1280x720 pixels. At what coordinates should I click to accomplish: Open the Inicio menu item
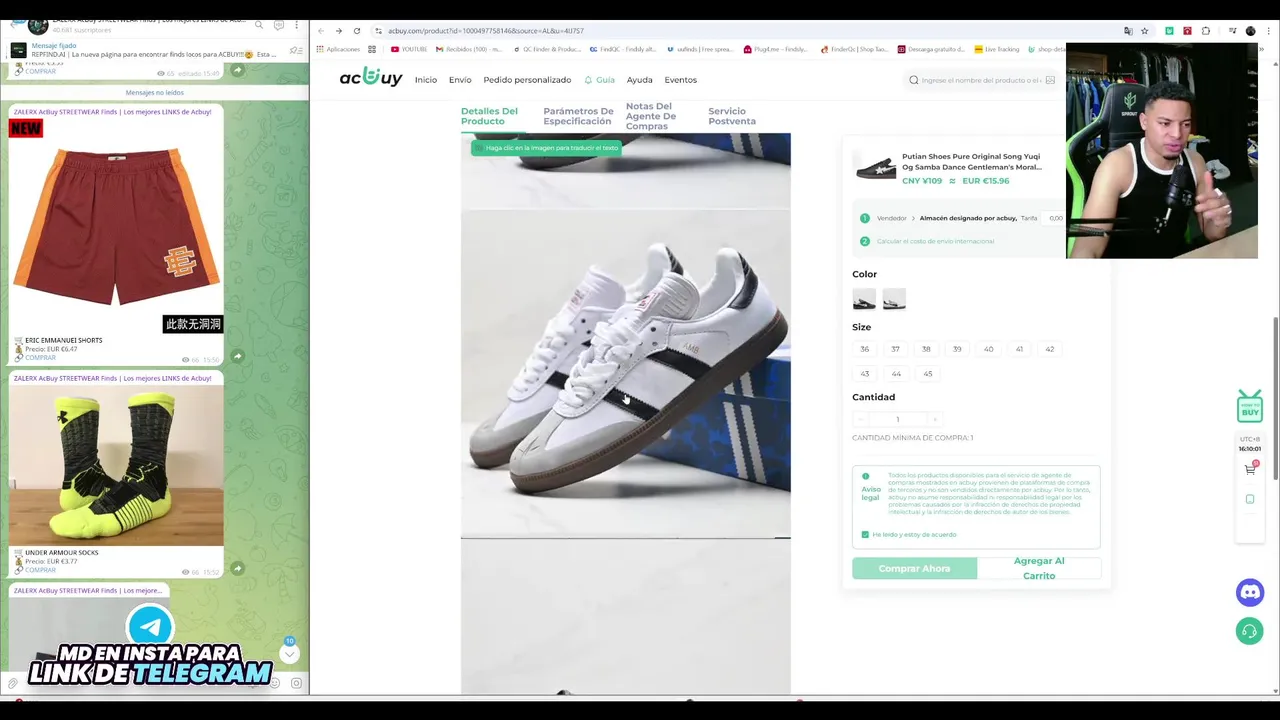click(426, 80)
